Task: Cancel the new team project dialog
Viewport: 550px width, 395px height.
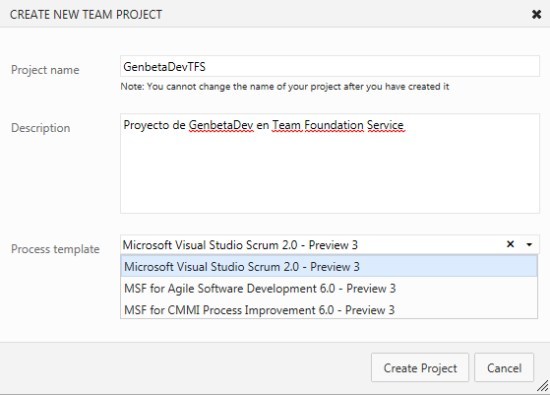Action: tap(504, 368)
